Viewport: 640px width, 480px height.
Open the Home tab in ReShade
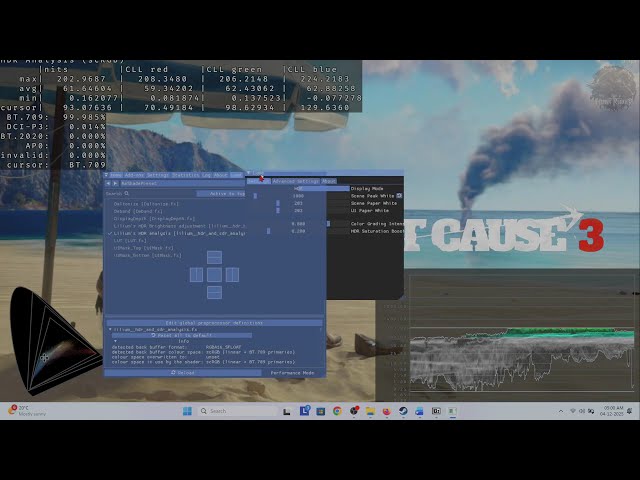[x=116, y=175]
